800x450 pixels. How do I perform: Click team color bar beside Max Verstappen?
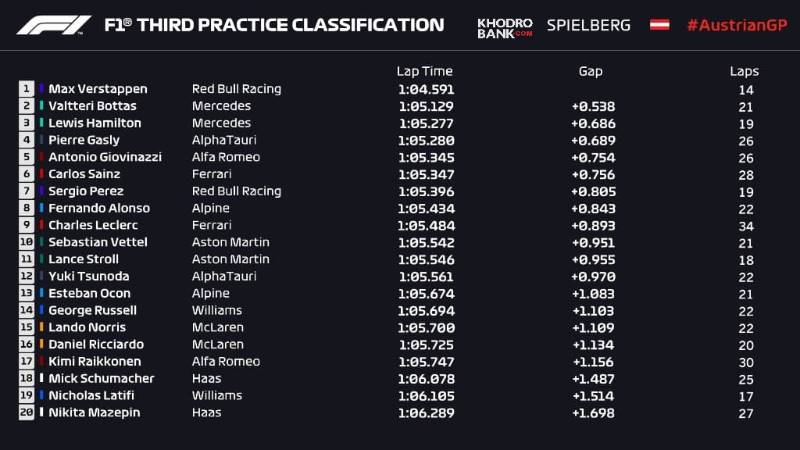pos(41,89)
